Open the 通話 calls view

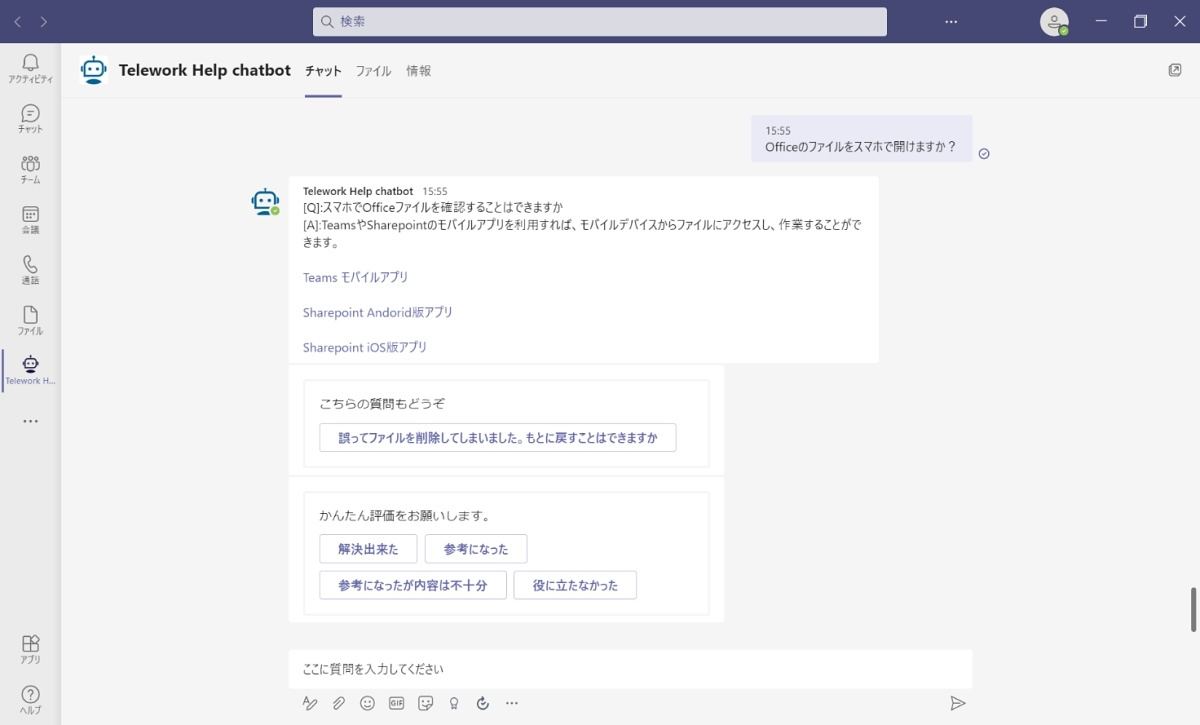tap(30, 270)
